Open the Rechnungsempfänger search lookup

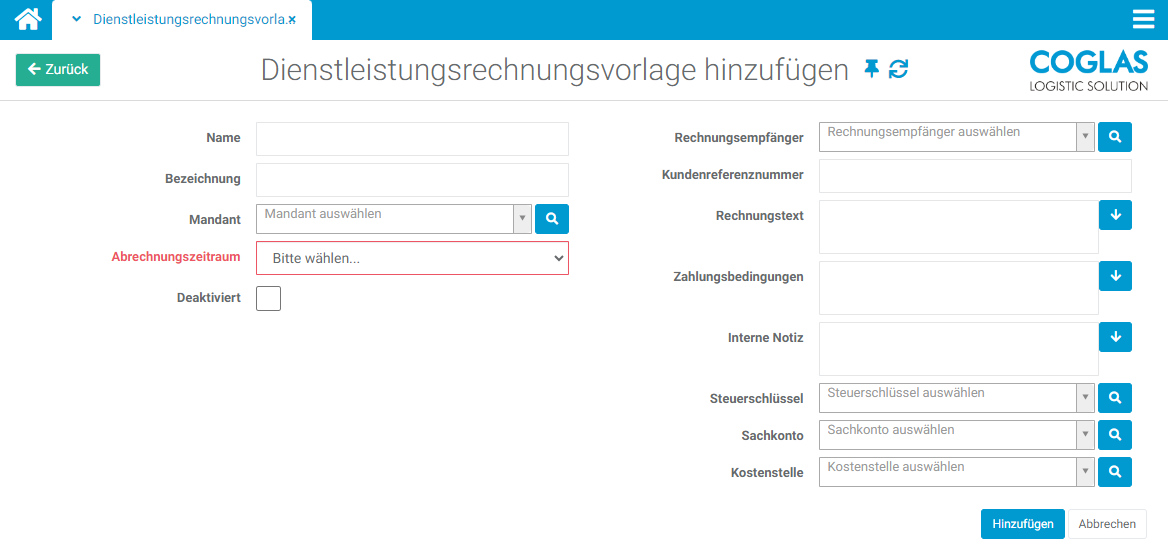[1114, 137]
